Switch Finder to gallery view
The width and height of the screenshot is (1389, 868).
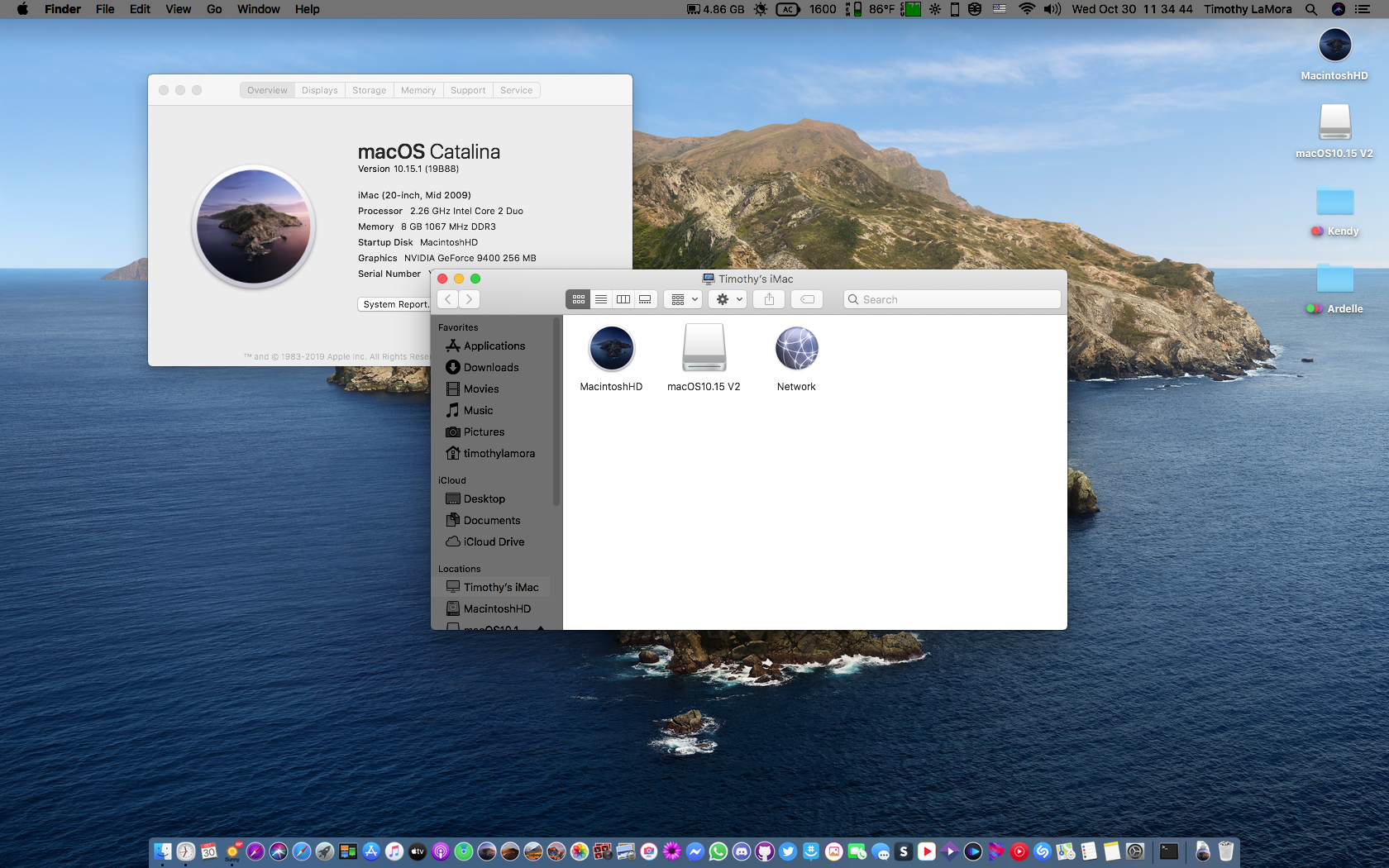(645, 299)
